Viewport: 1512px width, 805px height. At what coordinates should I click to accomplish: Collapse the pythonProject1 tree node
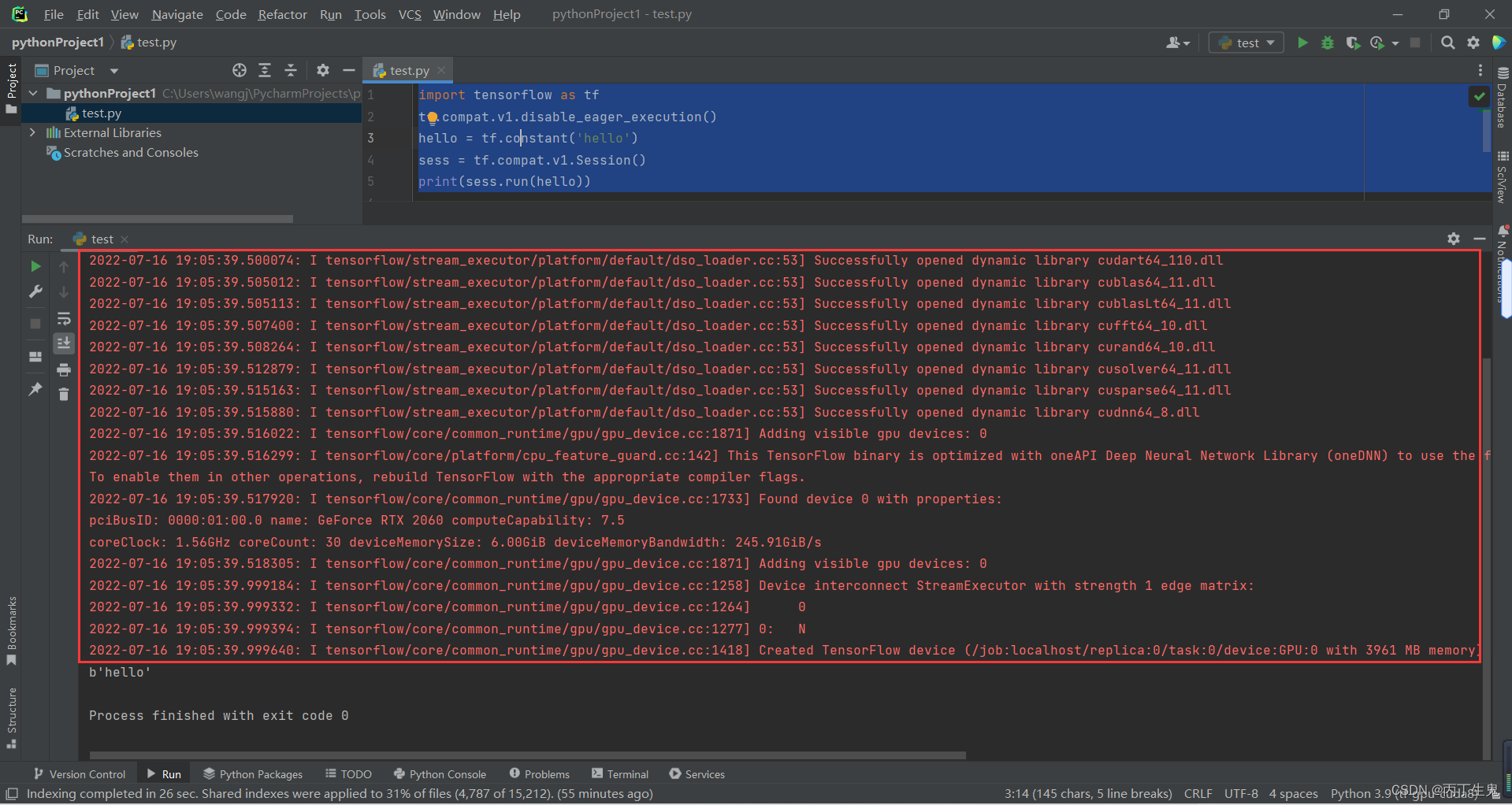(x=33, y=93)
